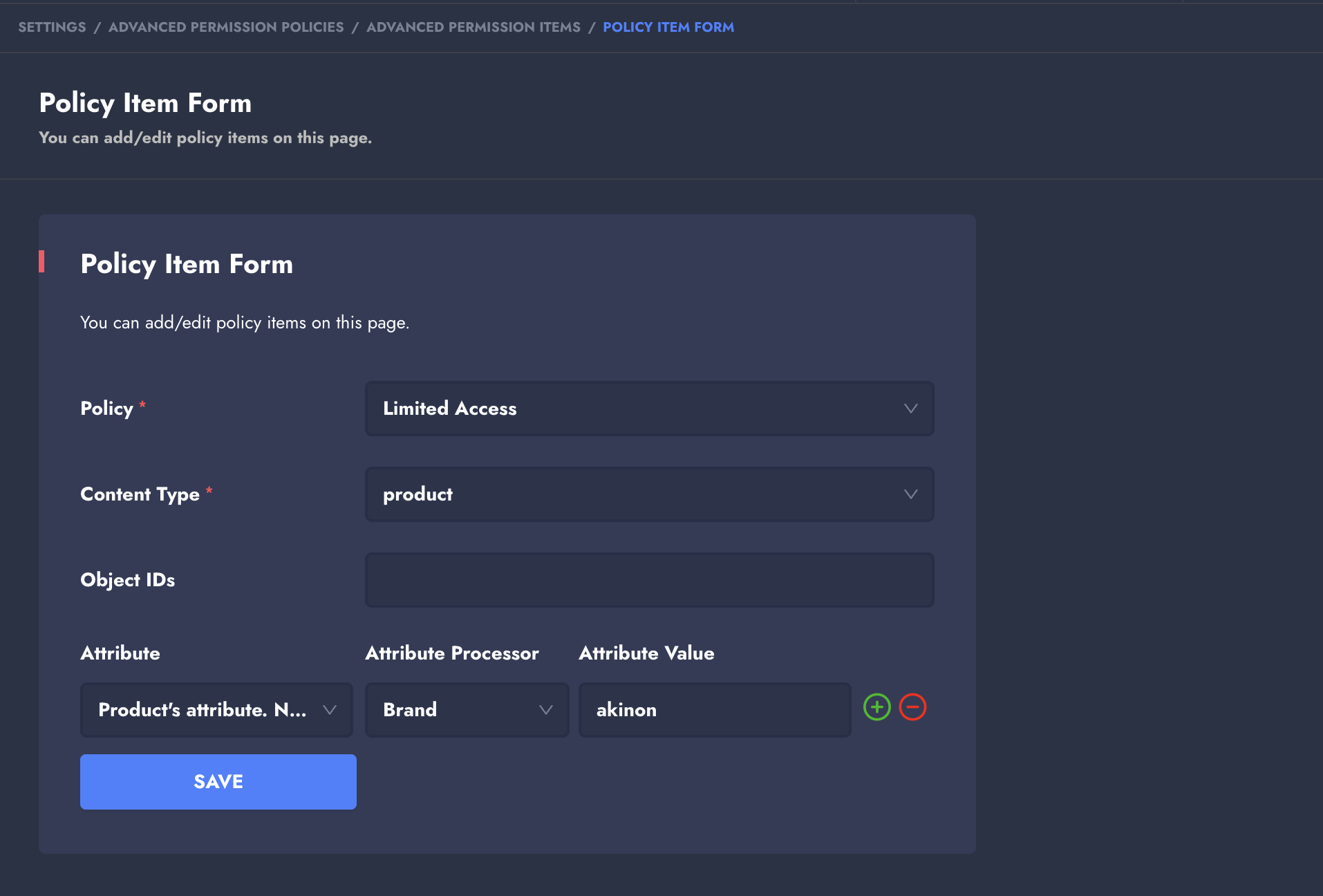
Task: Open the Limited Access policy dropdown
Action: coord(649,409)
